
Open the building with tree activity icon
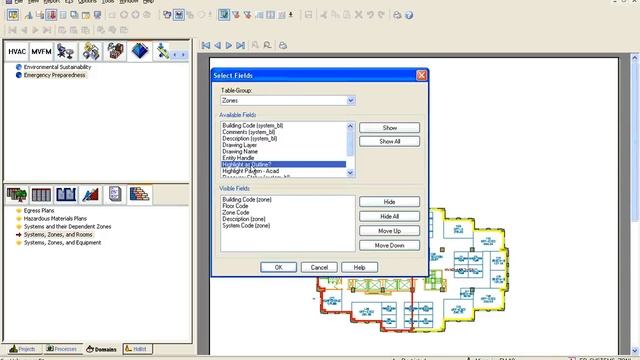coord(17,195)
